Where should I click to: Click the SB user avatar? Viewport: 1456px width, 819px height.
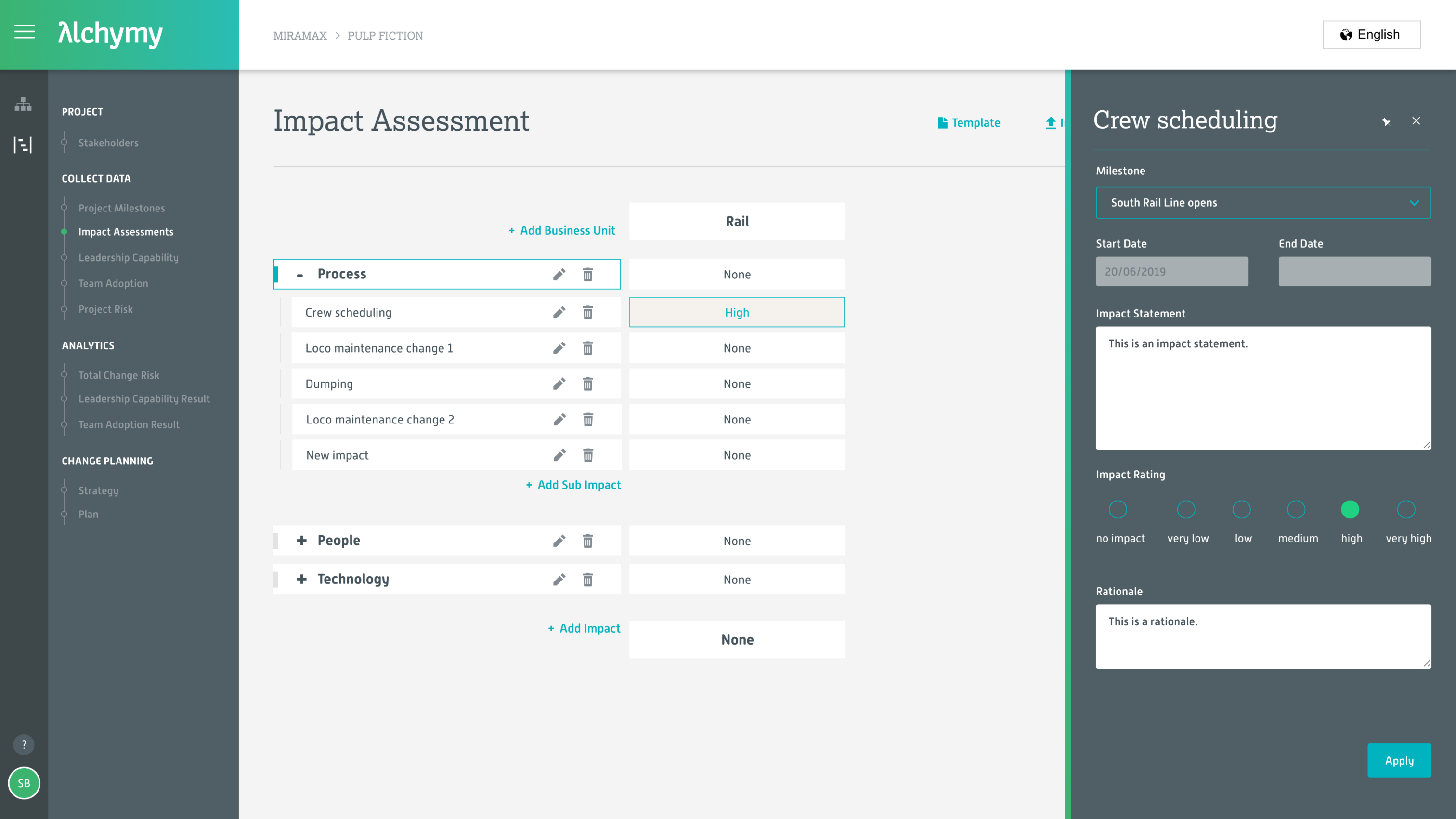pos(24,783)
